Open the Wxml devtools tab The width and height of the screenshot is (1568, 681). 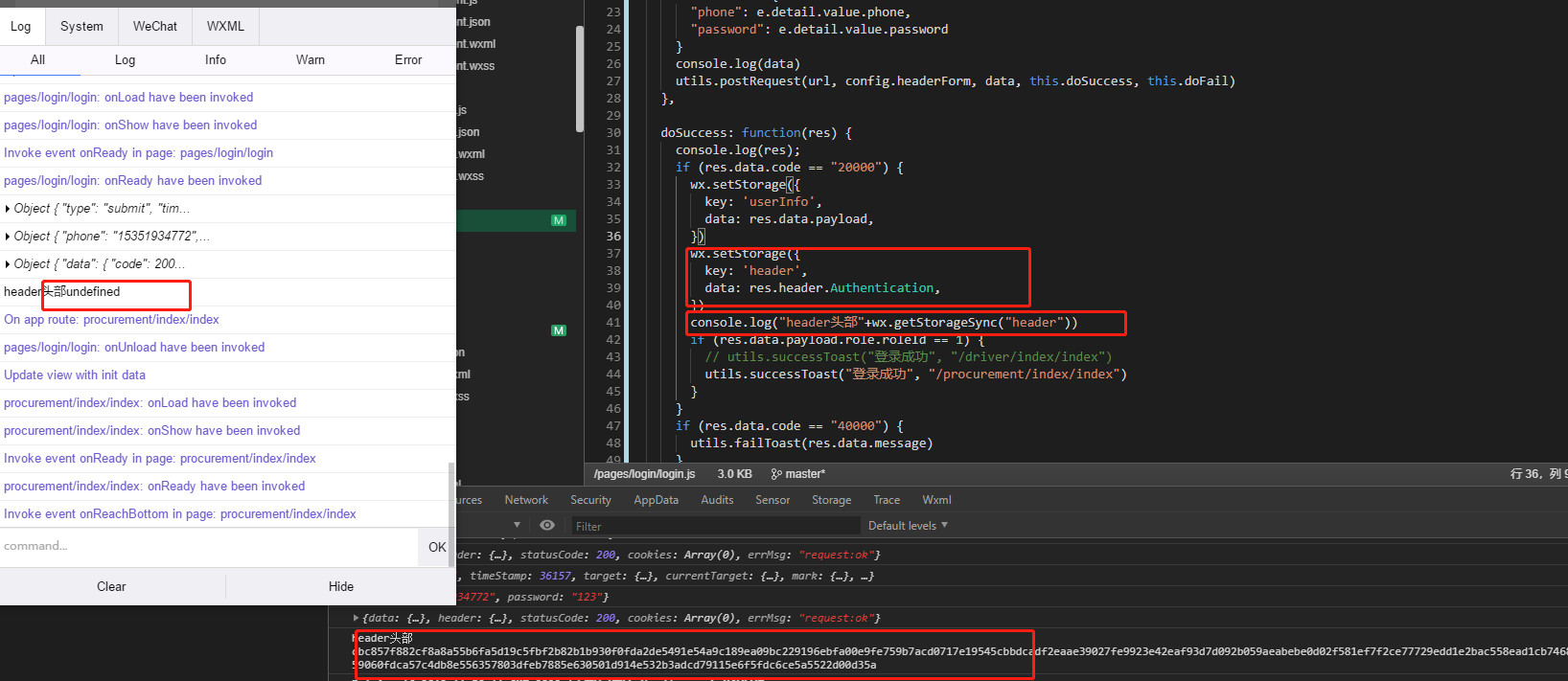tap(936, 500)
